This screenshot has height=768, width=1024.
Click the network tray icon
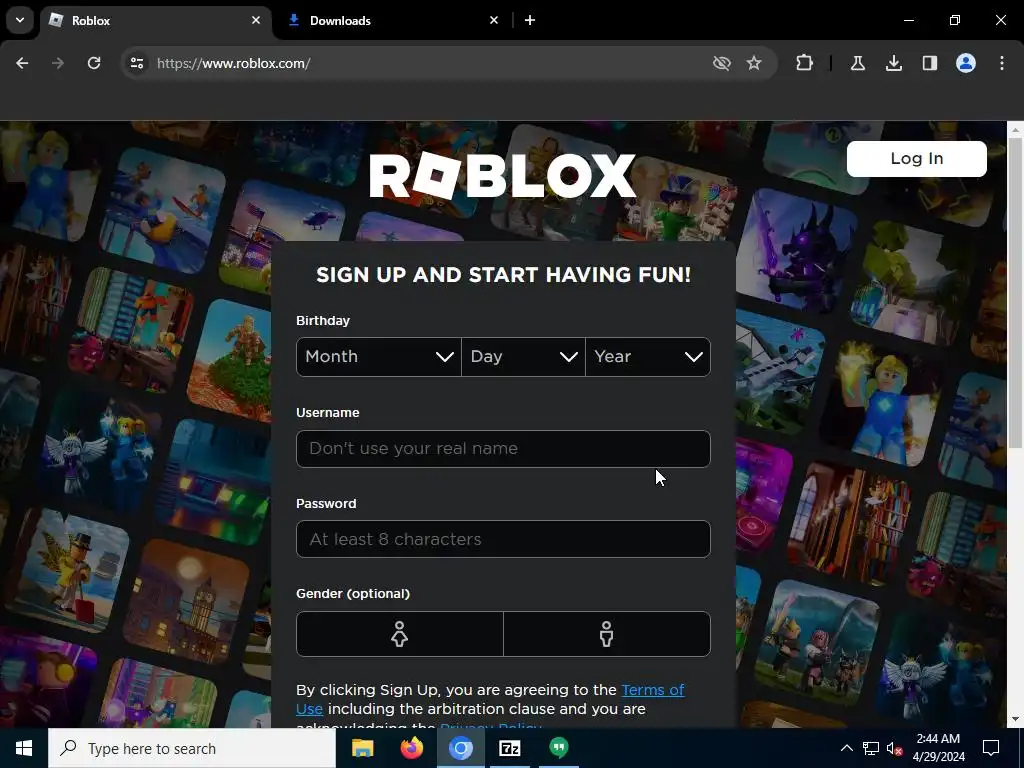(871, 748)
